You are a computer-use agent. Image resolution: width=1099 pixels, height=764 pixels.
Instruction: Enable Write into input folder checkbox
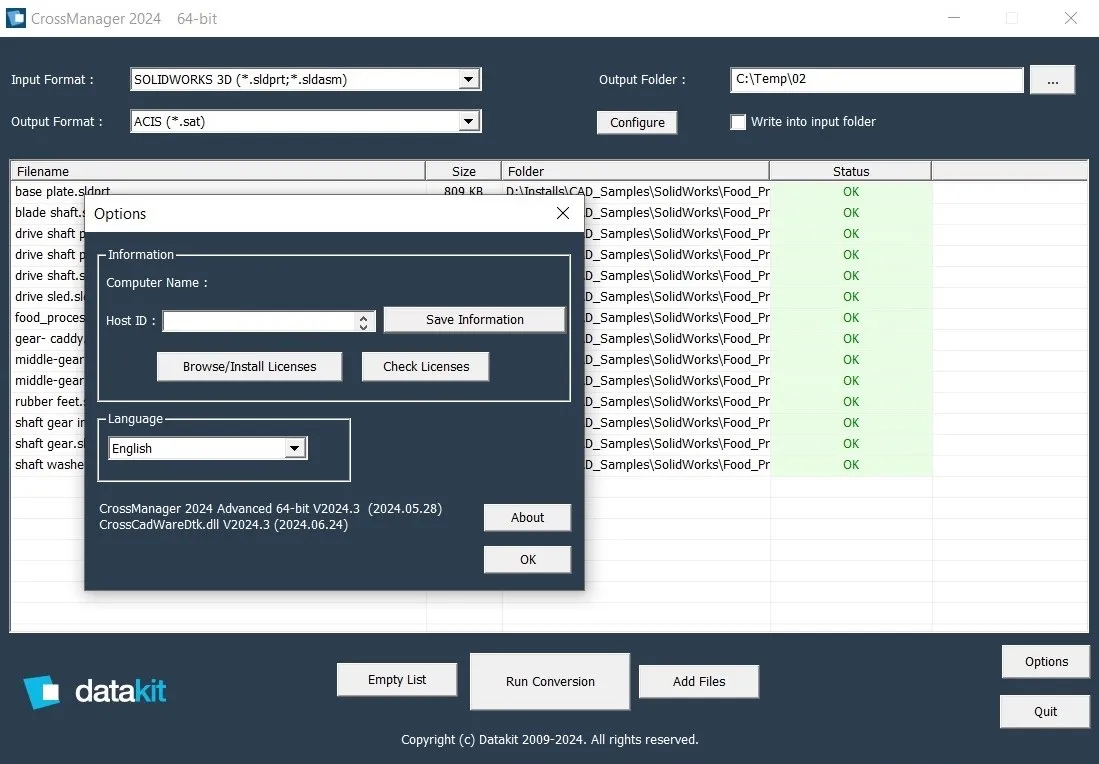[x=738, y=122]
